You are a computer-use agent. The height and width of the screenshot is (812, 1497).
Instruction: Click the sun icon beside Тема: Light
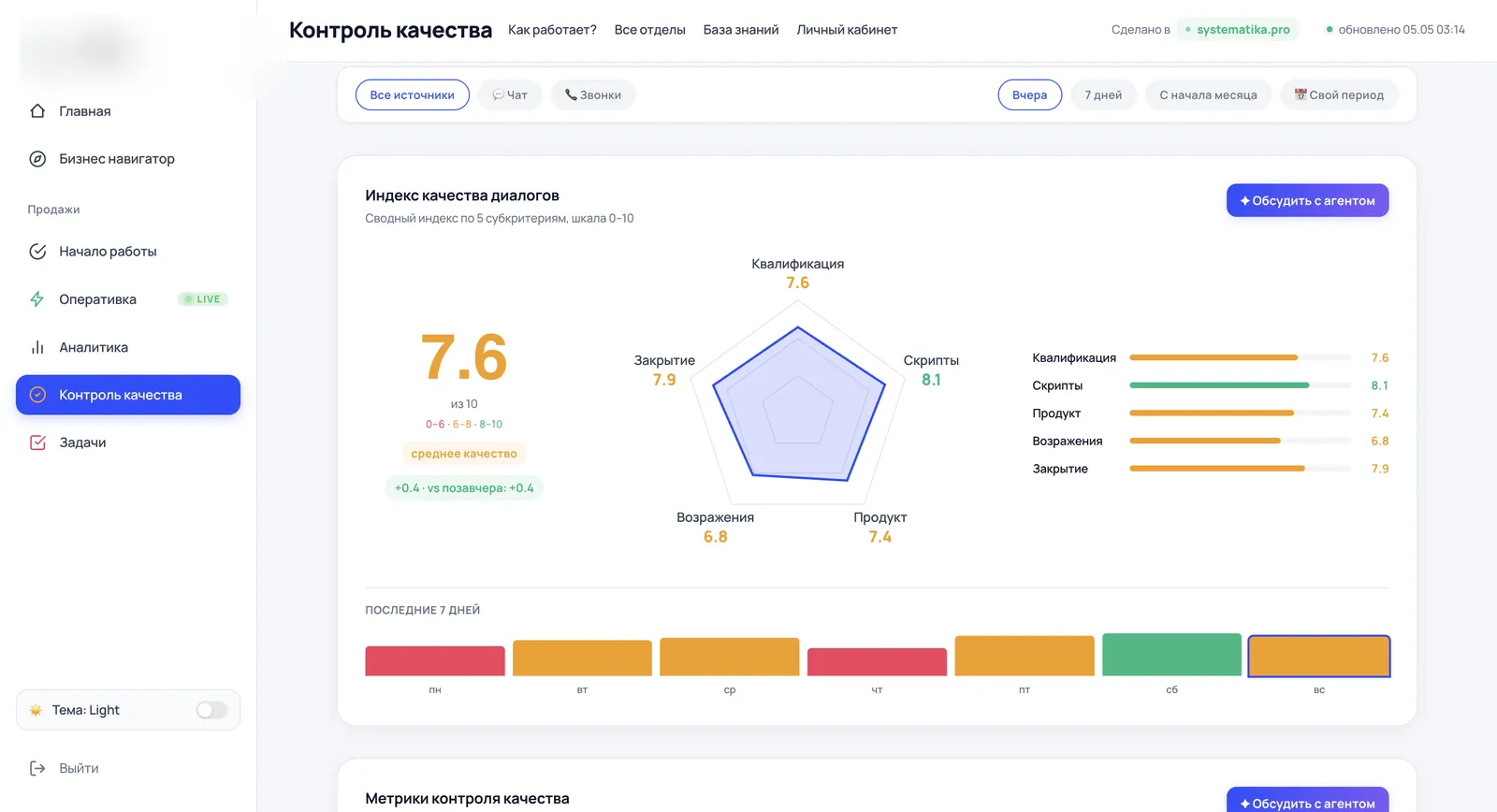tap(36, 710)
